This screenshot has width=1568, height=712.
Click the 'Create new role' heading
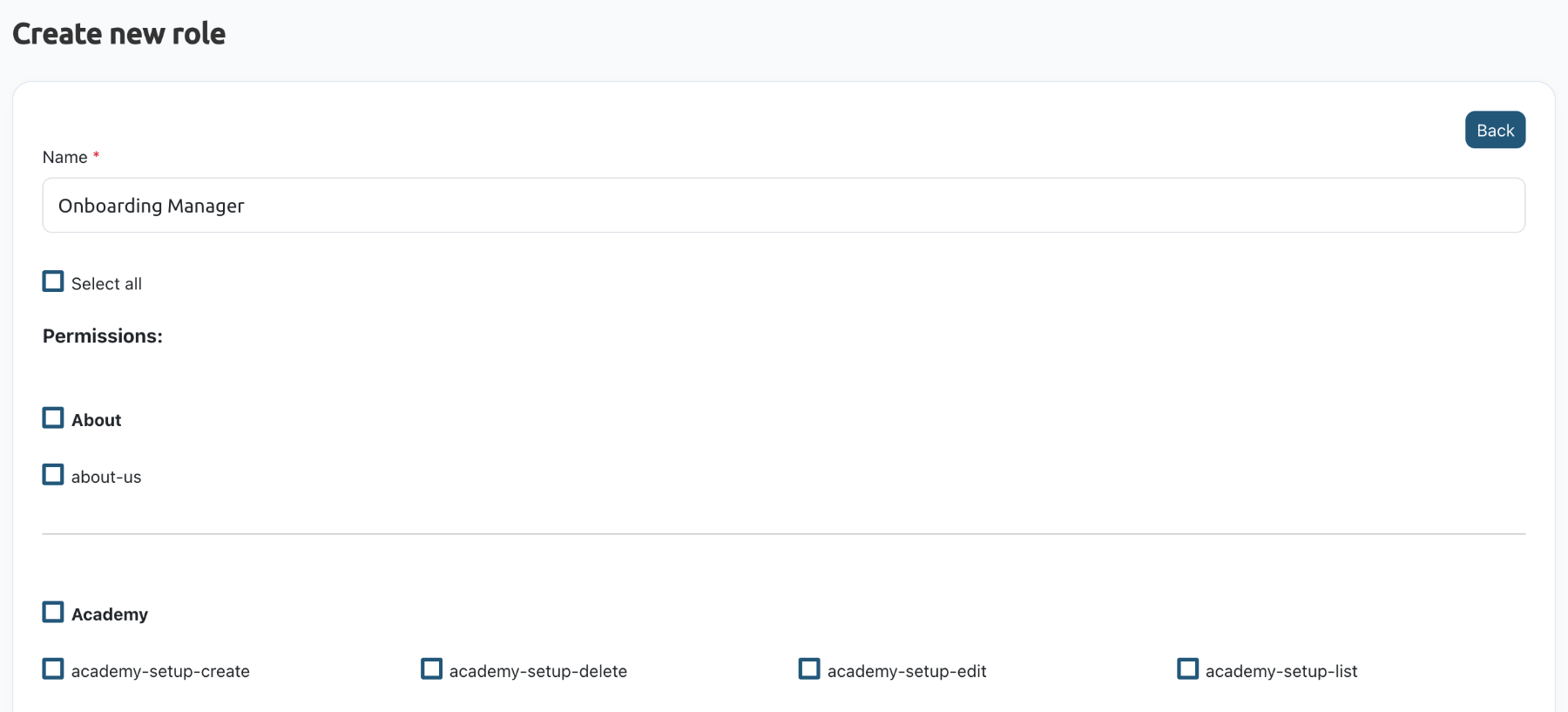pos(119,33)
